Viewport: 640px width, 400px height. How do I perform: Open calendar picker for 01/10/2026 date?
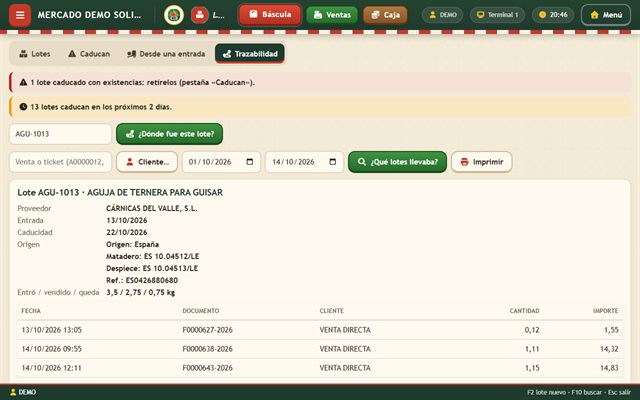250,162
